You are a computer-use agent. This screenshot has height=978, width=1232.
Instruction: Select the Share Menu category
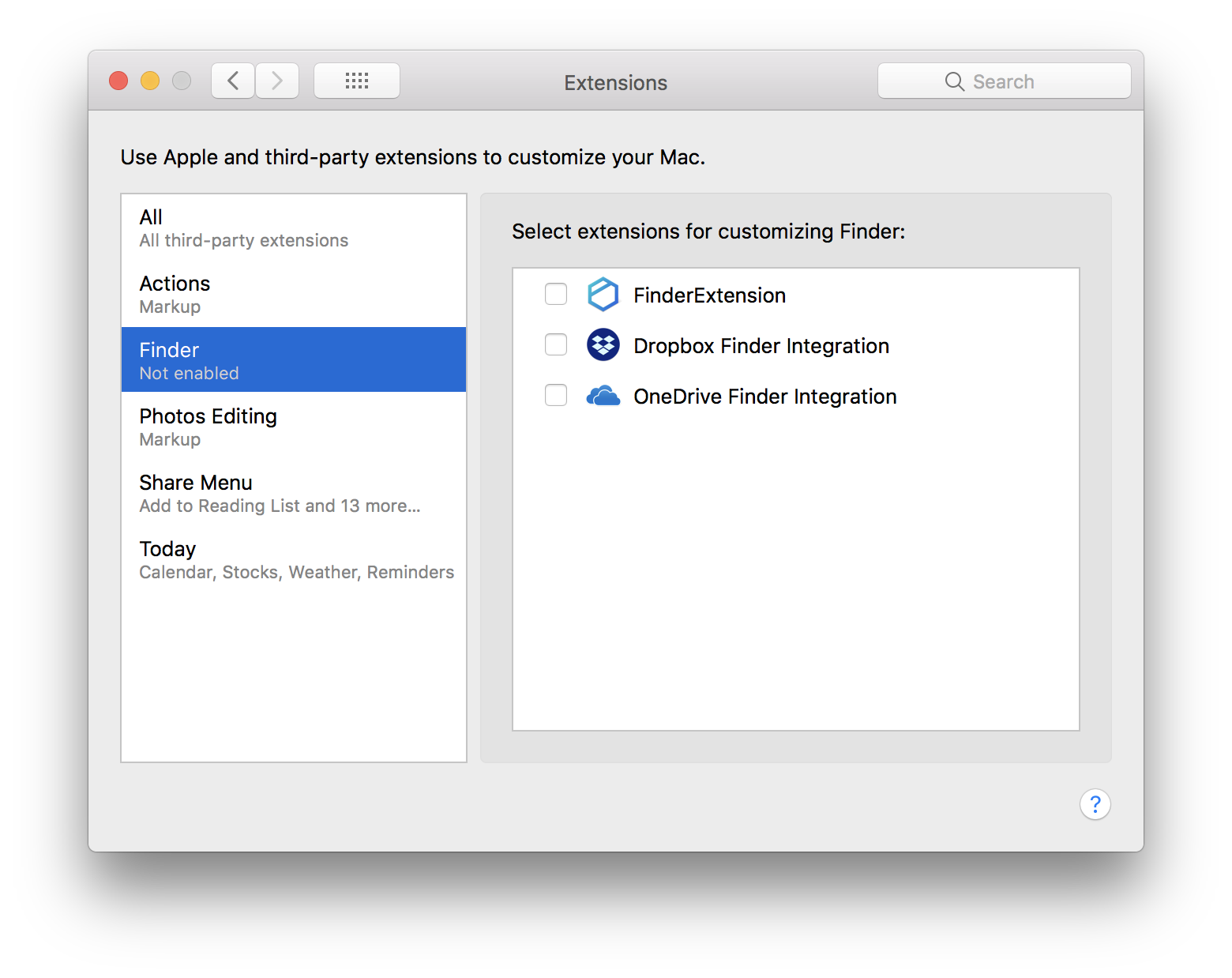pyautogui.click(x=294, y=493)
